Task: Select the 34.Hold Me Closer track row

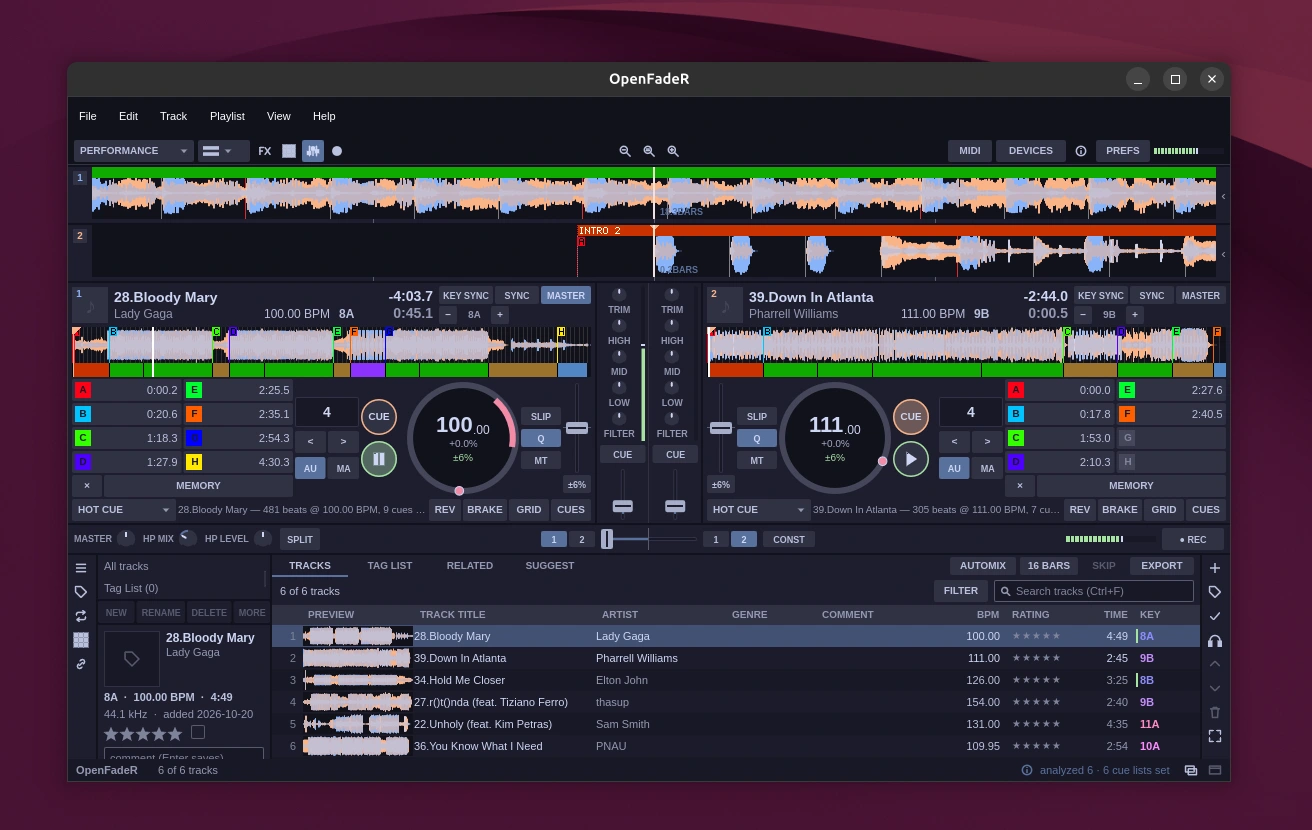Action: click(736, 680)
